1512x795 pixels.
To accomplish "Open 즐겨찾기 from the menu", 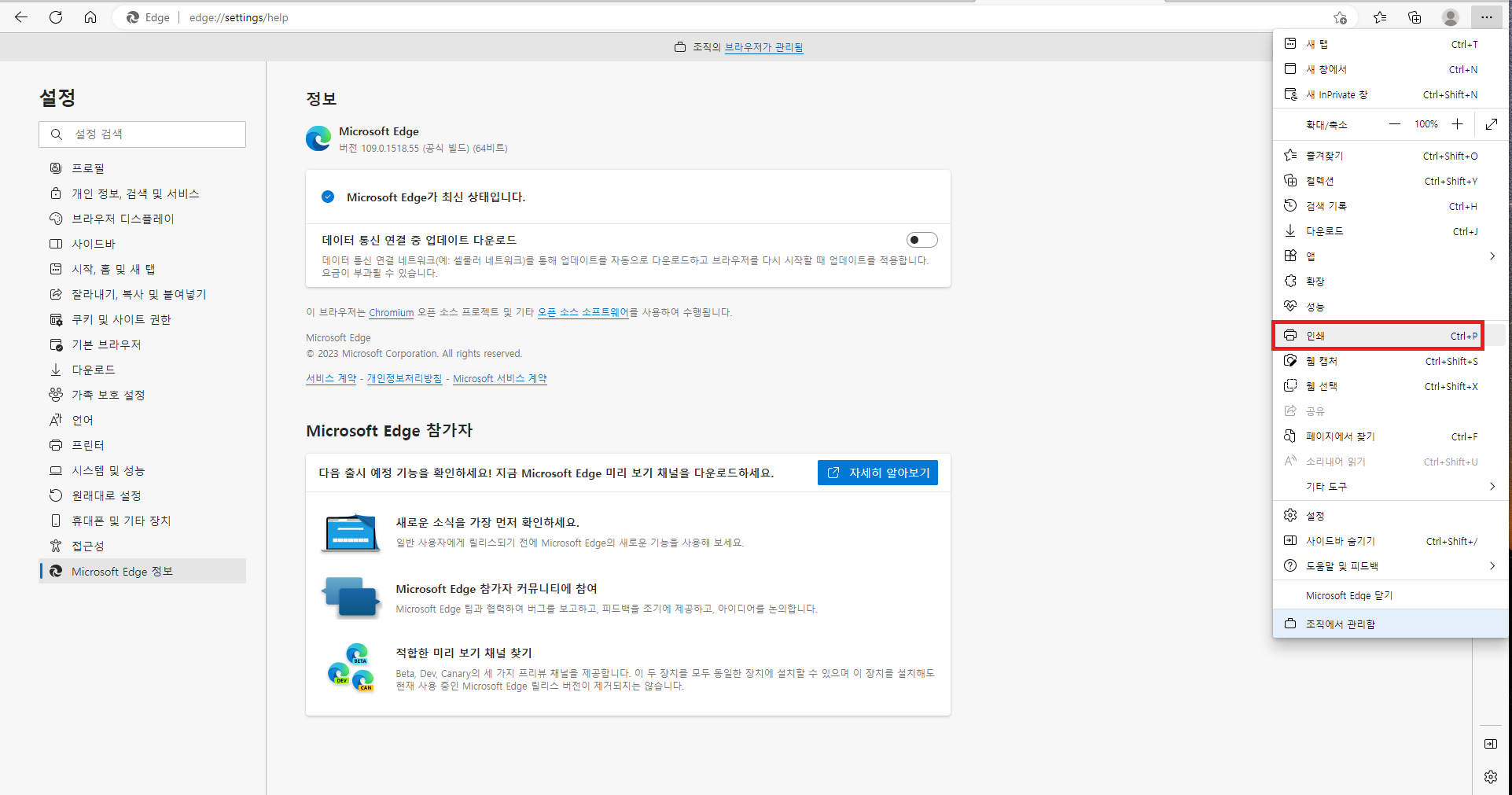I will point(1389,156).
